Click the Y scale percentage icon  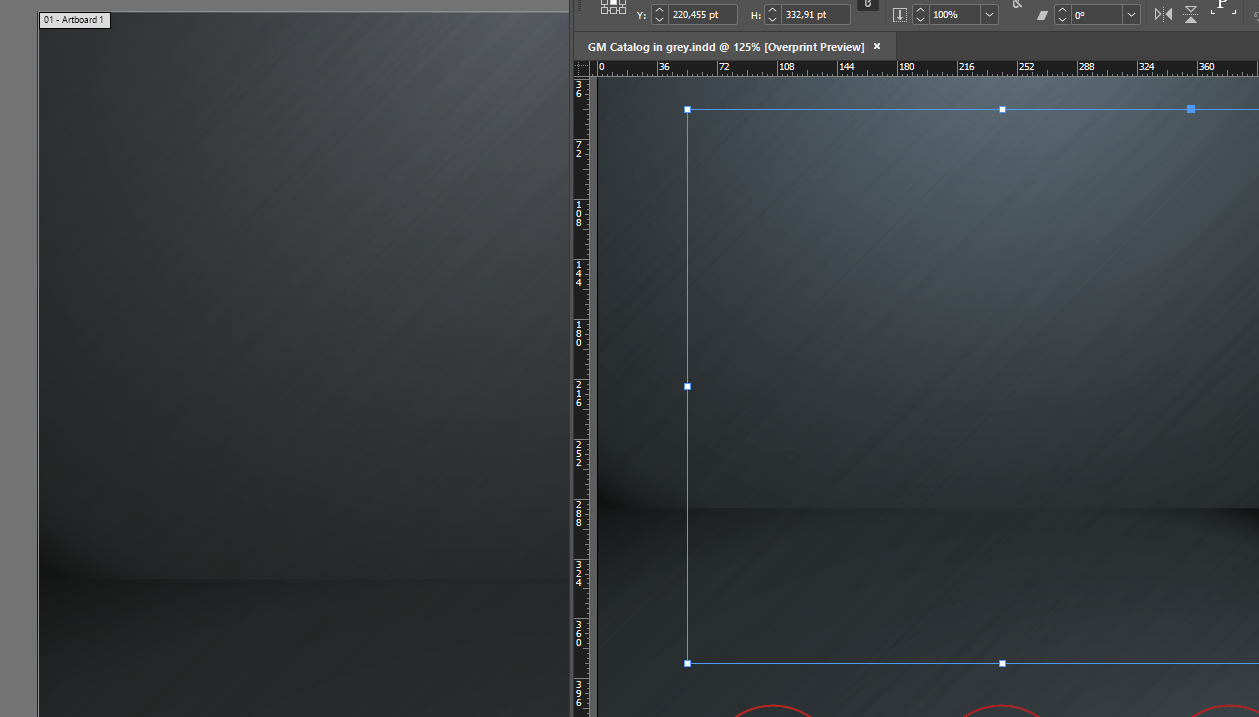(900, 15)
